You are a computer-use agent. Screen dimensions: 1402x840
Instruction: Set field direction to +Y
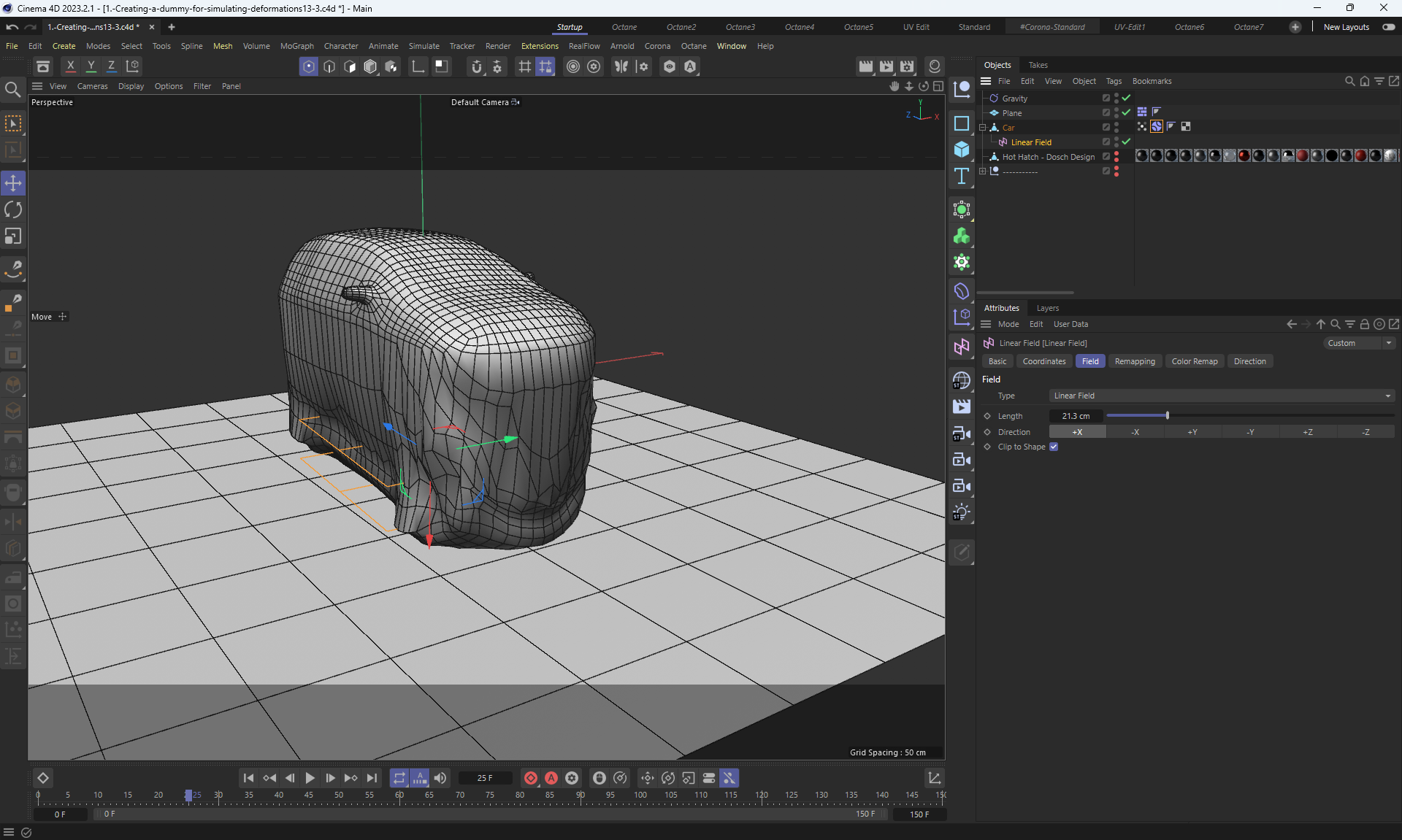click(1192, 432)
